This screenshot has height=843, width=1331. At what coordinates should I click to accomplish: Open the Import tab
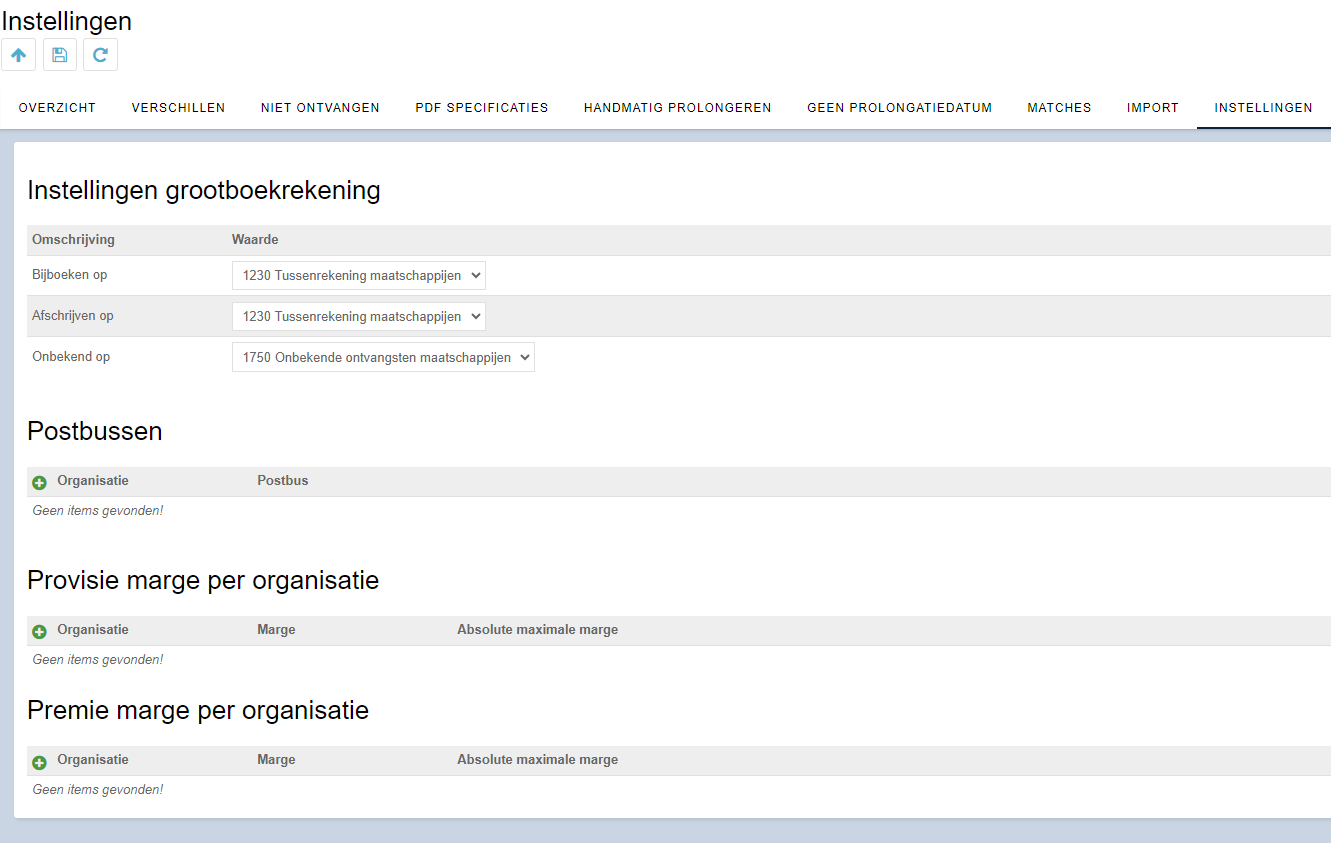tap(1153, 108)
